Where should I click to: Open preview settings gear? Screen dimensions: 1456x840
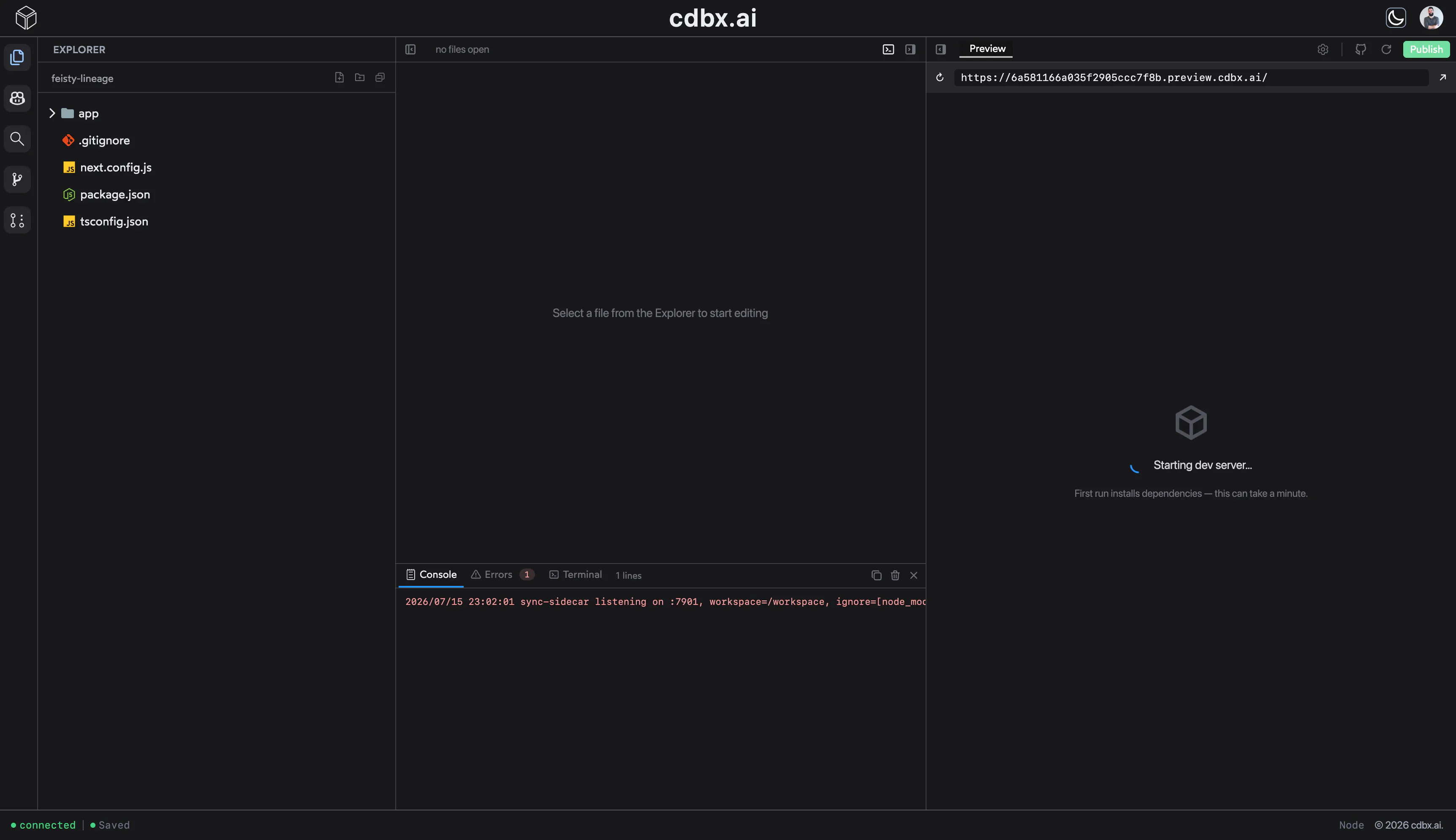coord(1323,50)
